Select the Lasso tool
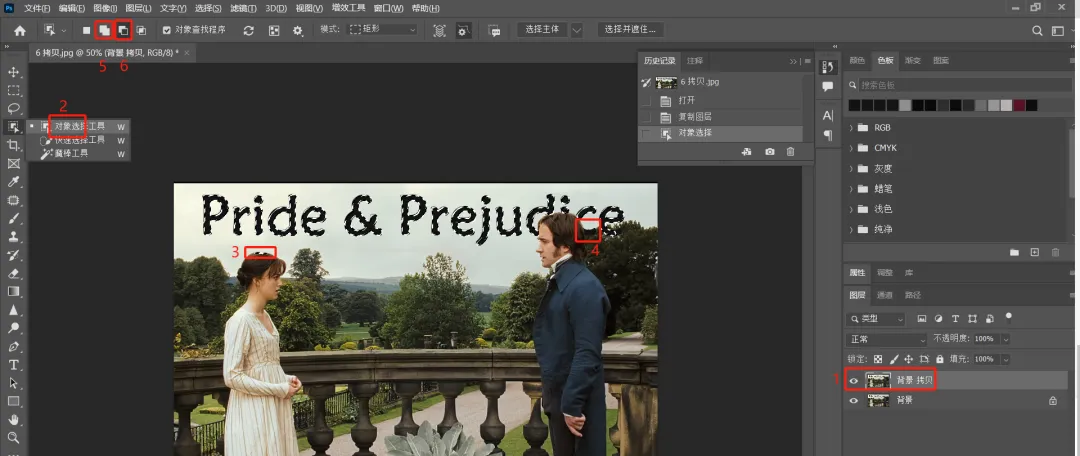 pos(13,108)
